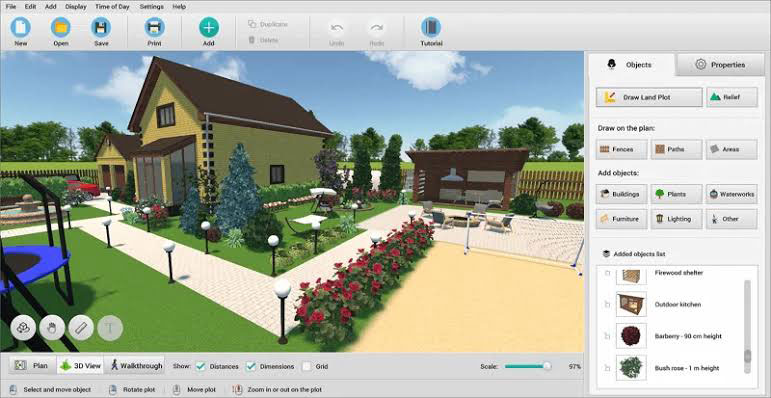Toggle the small icon left of Outdoor kitchen
Viewport: 771px width, 398px height.
coord(607,305)
